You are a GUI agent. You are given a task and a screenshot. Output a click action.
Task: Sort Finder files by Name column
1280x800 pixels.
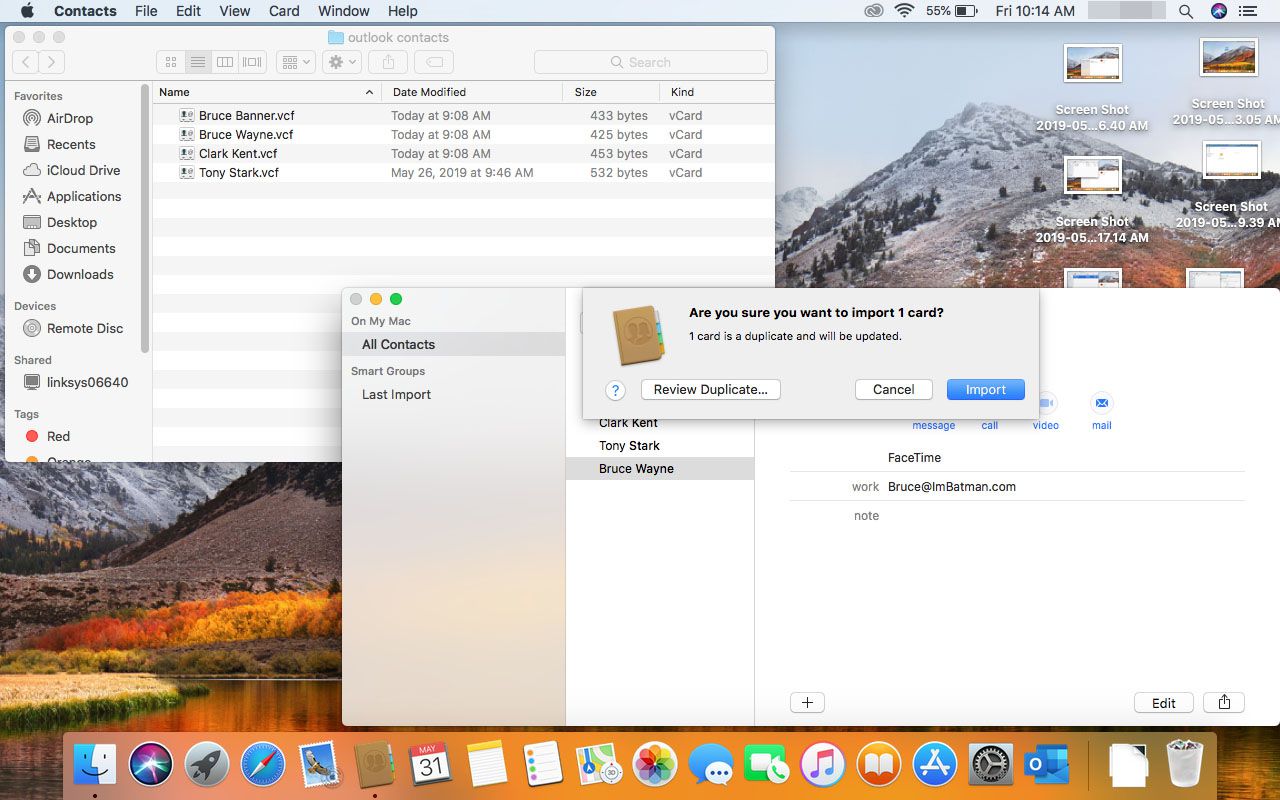click(267, 92)
